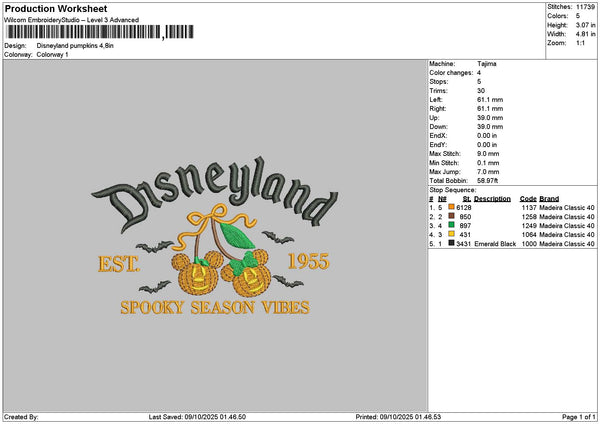The width and height of the screenshot is (600, 424).
Task: Click the Color changes value 4
Action: pyautogui.click(x=479, y=73)
